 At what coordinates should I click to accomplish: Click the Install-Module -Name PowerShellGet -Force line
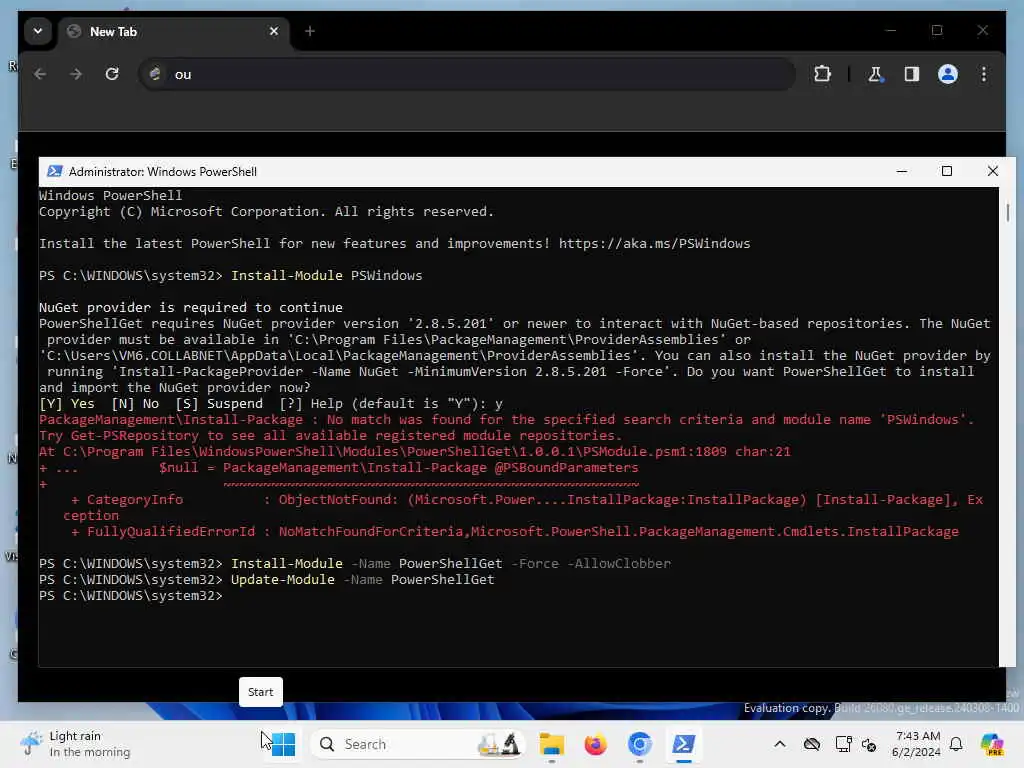(355, 564)
